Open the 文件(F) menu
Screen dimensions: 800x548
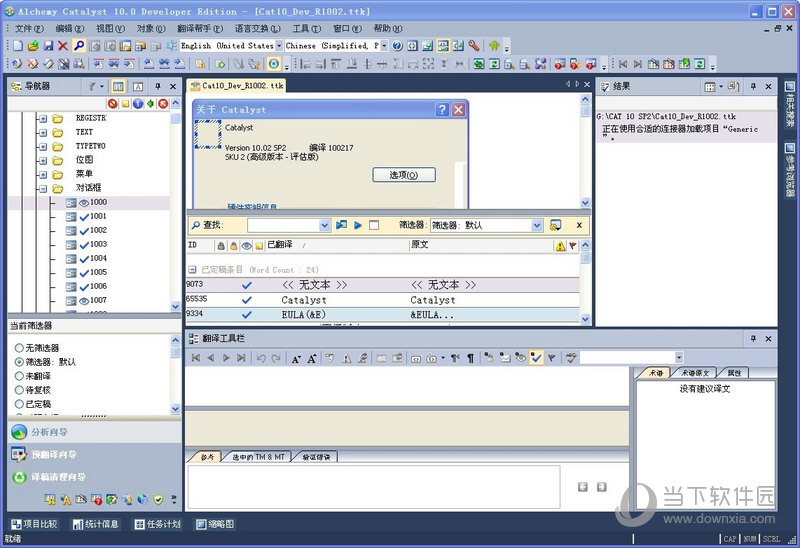[29, 29]
